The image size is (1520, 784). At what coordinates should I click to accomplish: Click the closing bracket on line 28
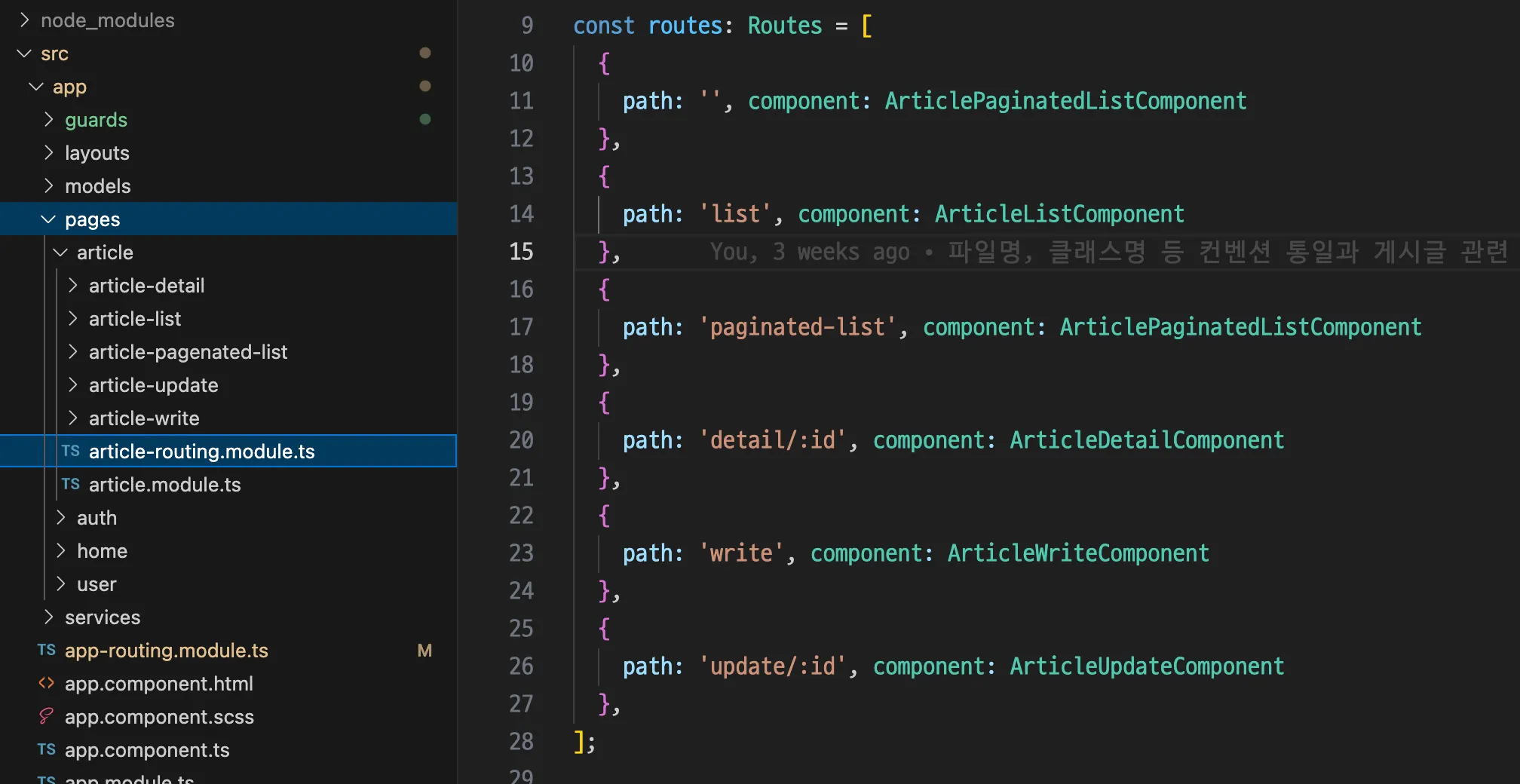click(578, 742)
